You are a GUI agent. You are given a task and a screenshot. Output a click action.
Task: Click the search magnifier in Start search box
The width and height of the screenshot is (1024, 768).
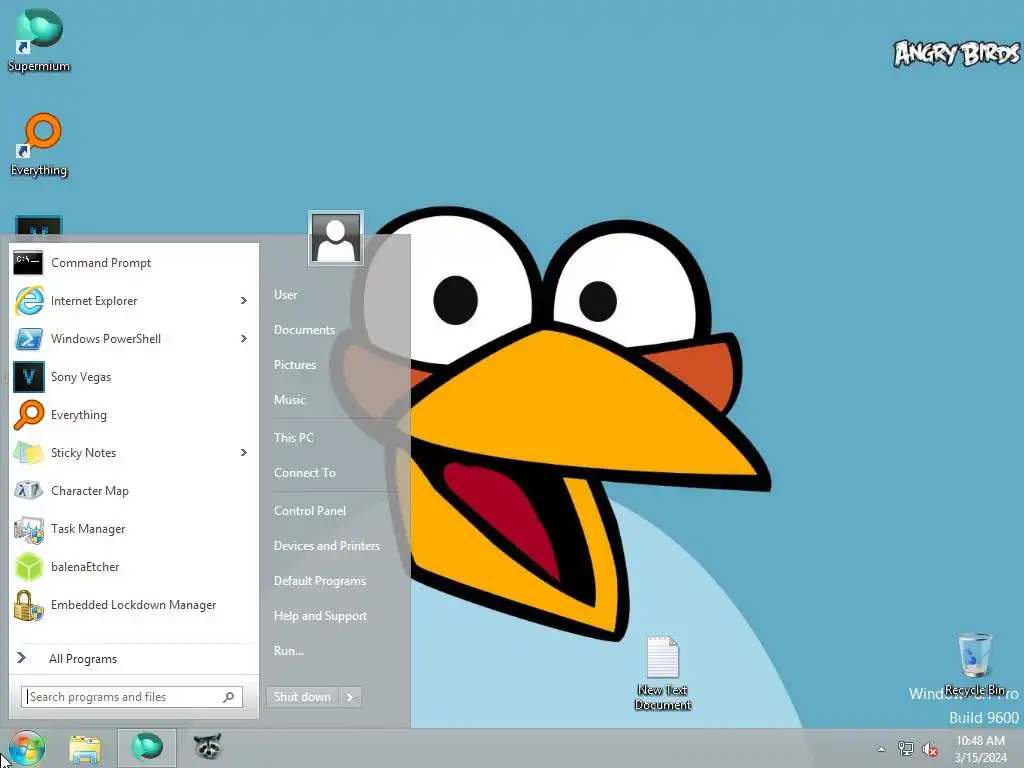229,697
